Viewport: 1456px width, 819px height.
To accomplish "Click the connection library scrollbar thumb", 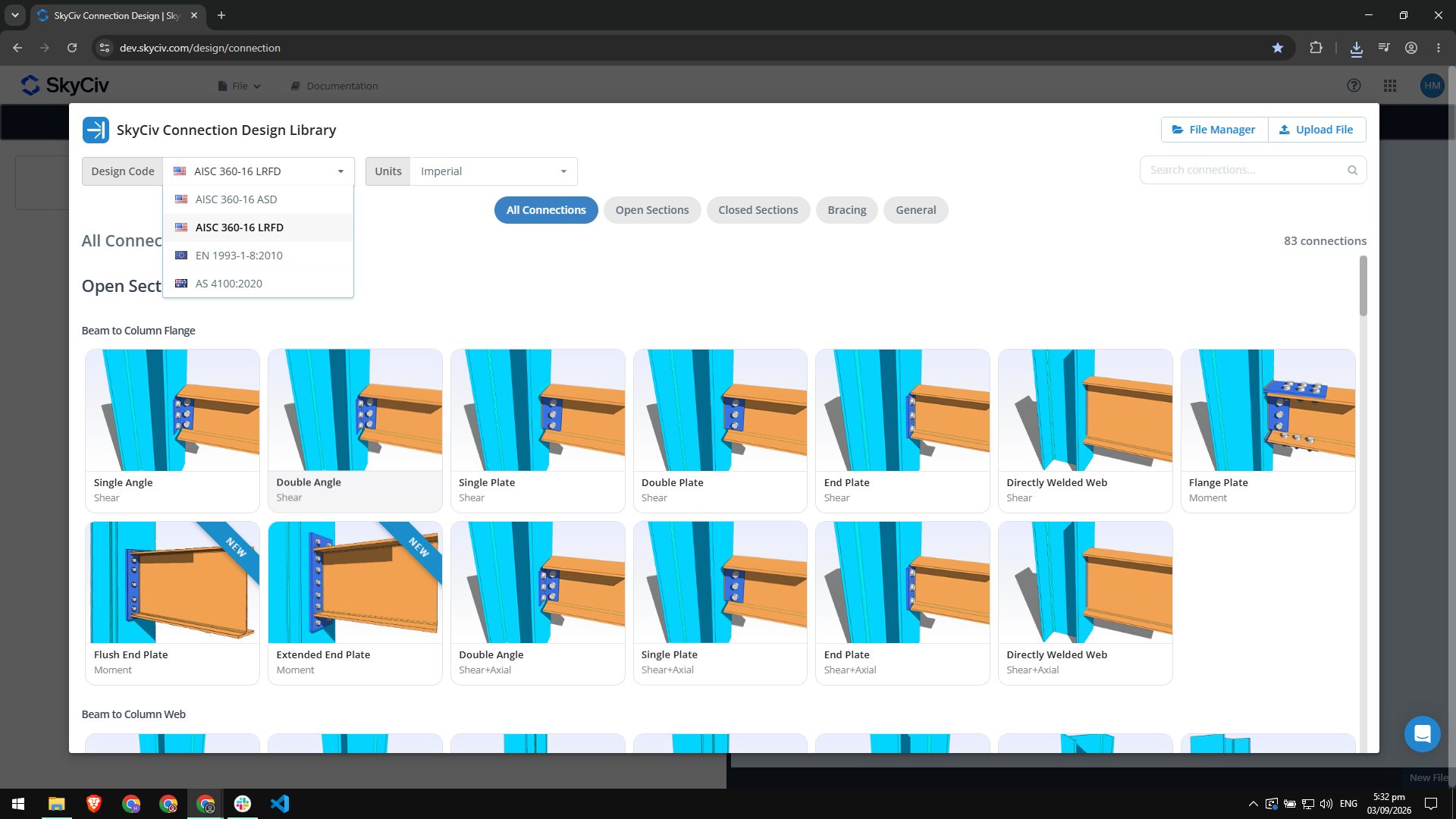I will [1363, 286].
